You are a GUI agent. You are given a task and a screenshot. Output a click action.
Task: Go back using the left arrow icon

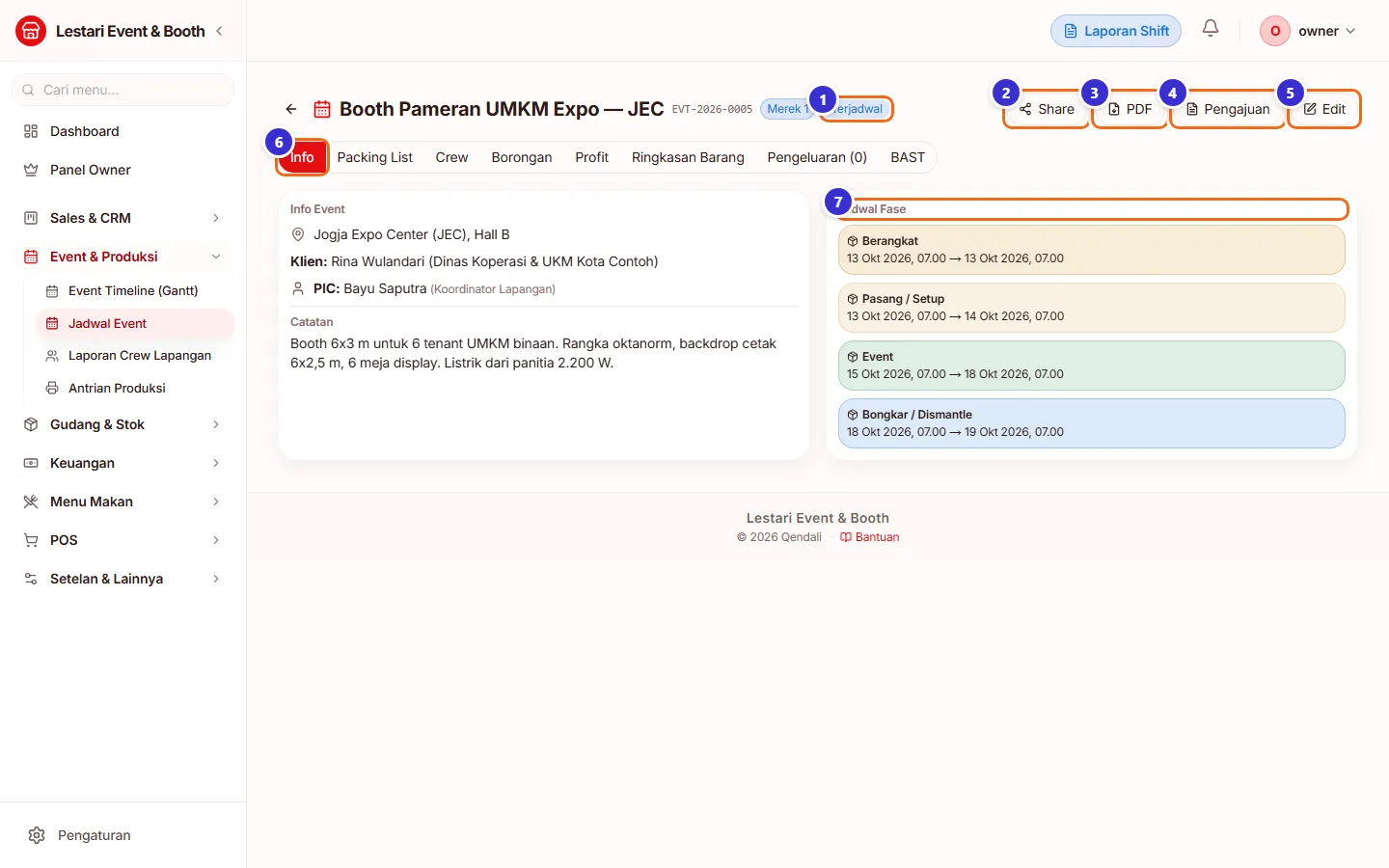click(x=291, y=109)
